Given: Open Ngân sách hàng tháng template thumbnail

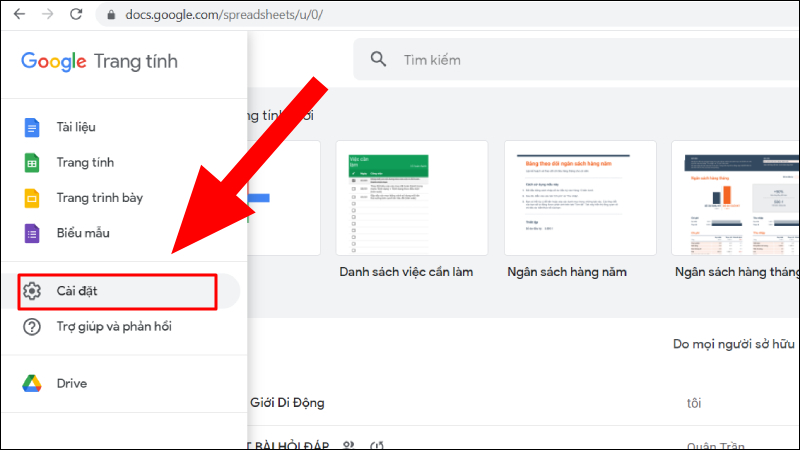Looking at the screenshot, I should tap(736, 198).
